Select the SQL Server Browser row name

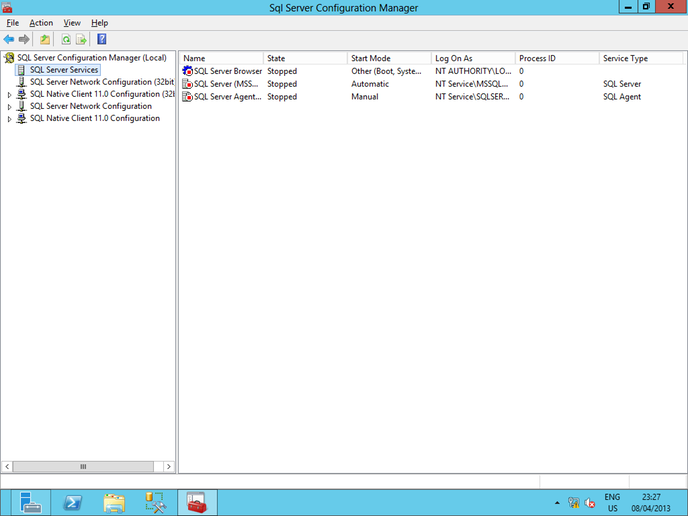228,71
